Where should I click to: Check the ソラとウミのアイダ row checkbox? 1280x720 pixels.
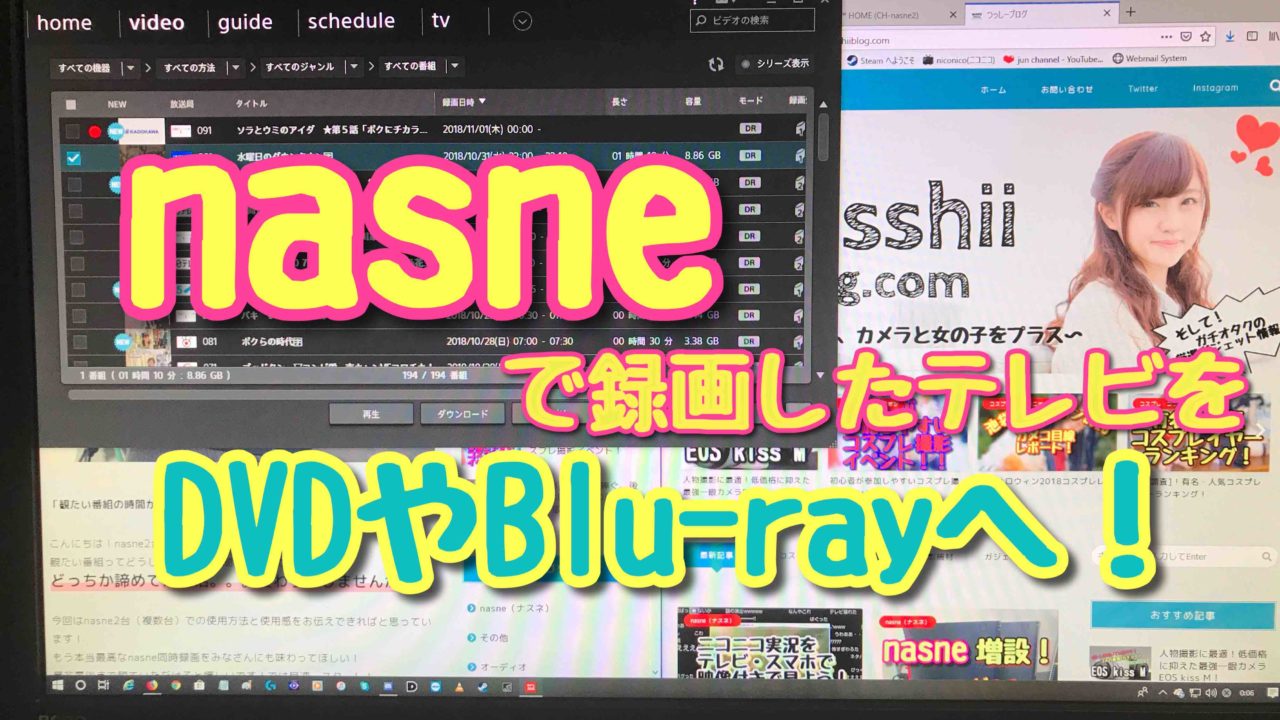click(x=72, y=131)
